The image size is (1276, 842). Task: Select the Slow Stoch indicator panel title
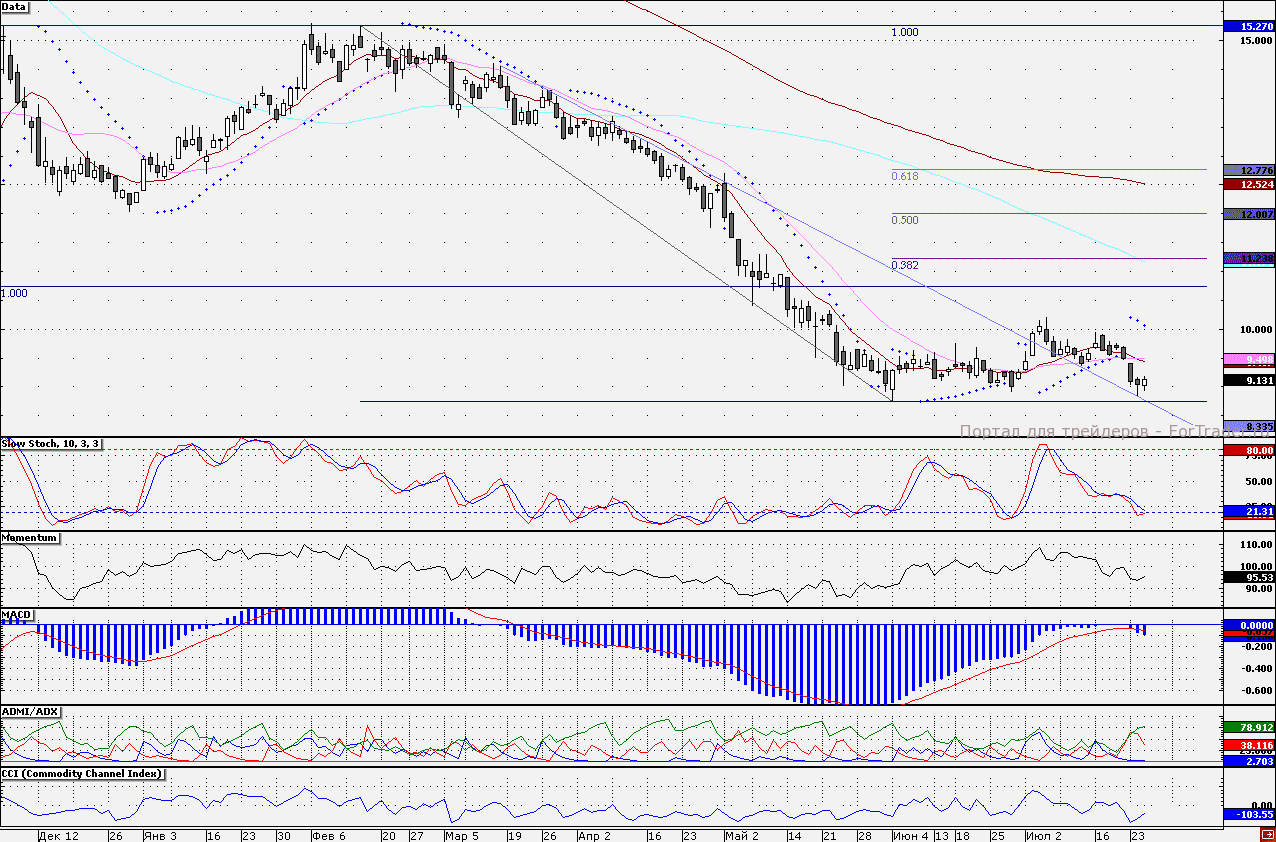click(50, 443)
